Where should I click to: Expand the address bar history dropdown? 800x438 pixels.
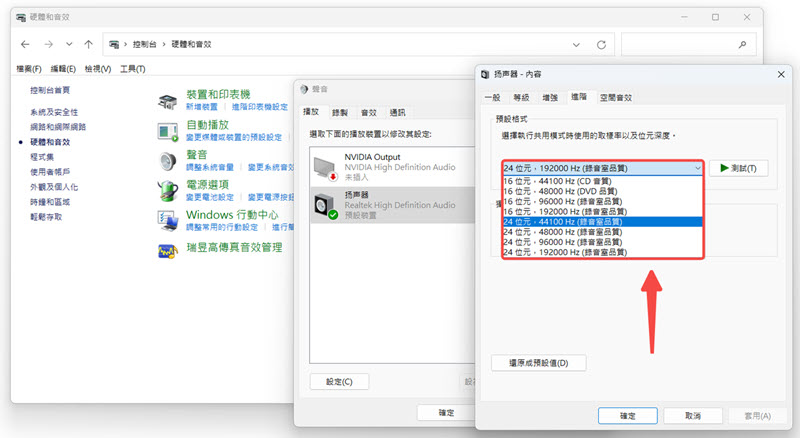(577, 45)
